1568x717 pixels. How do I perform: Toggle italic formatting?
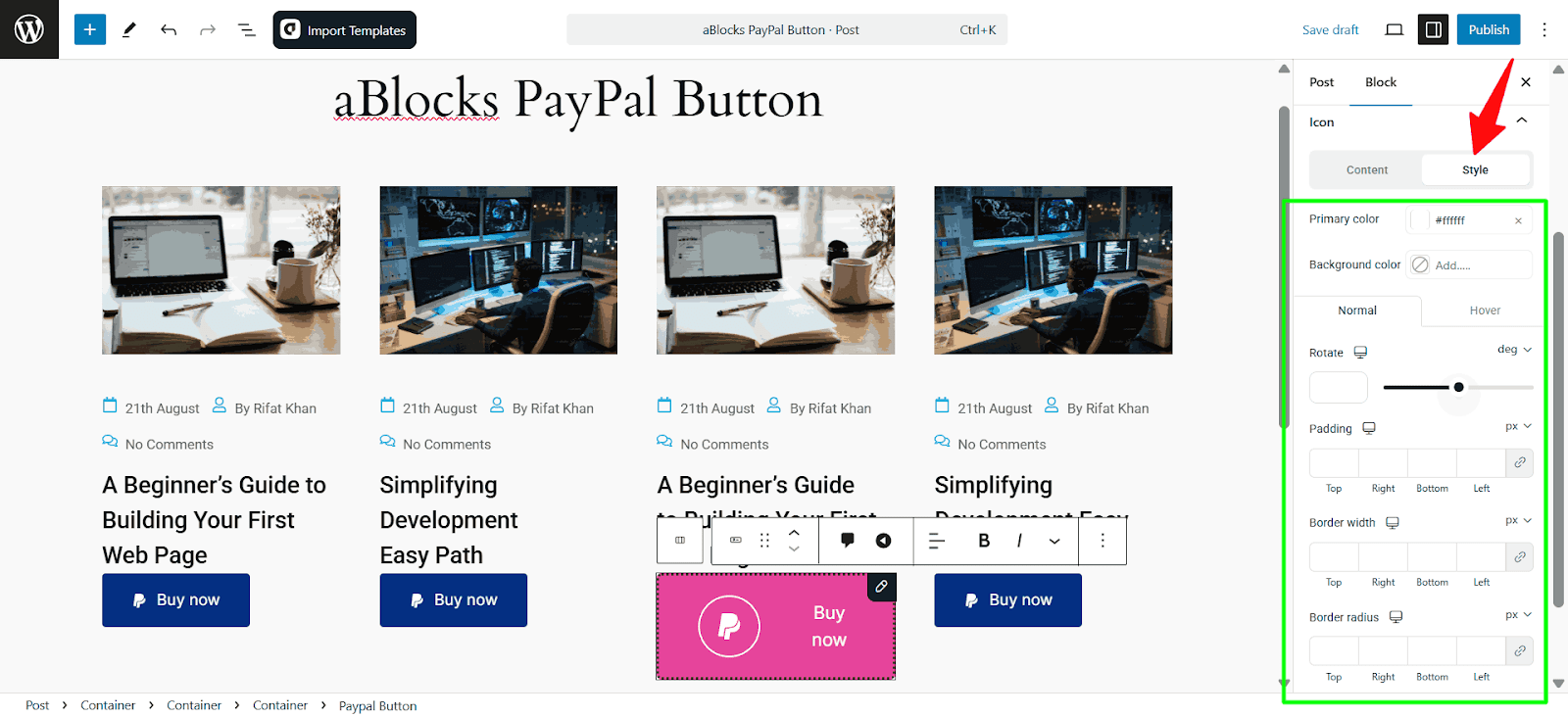1019,540
